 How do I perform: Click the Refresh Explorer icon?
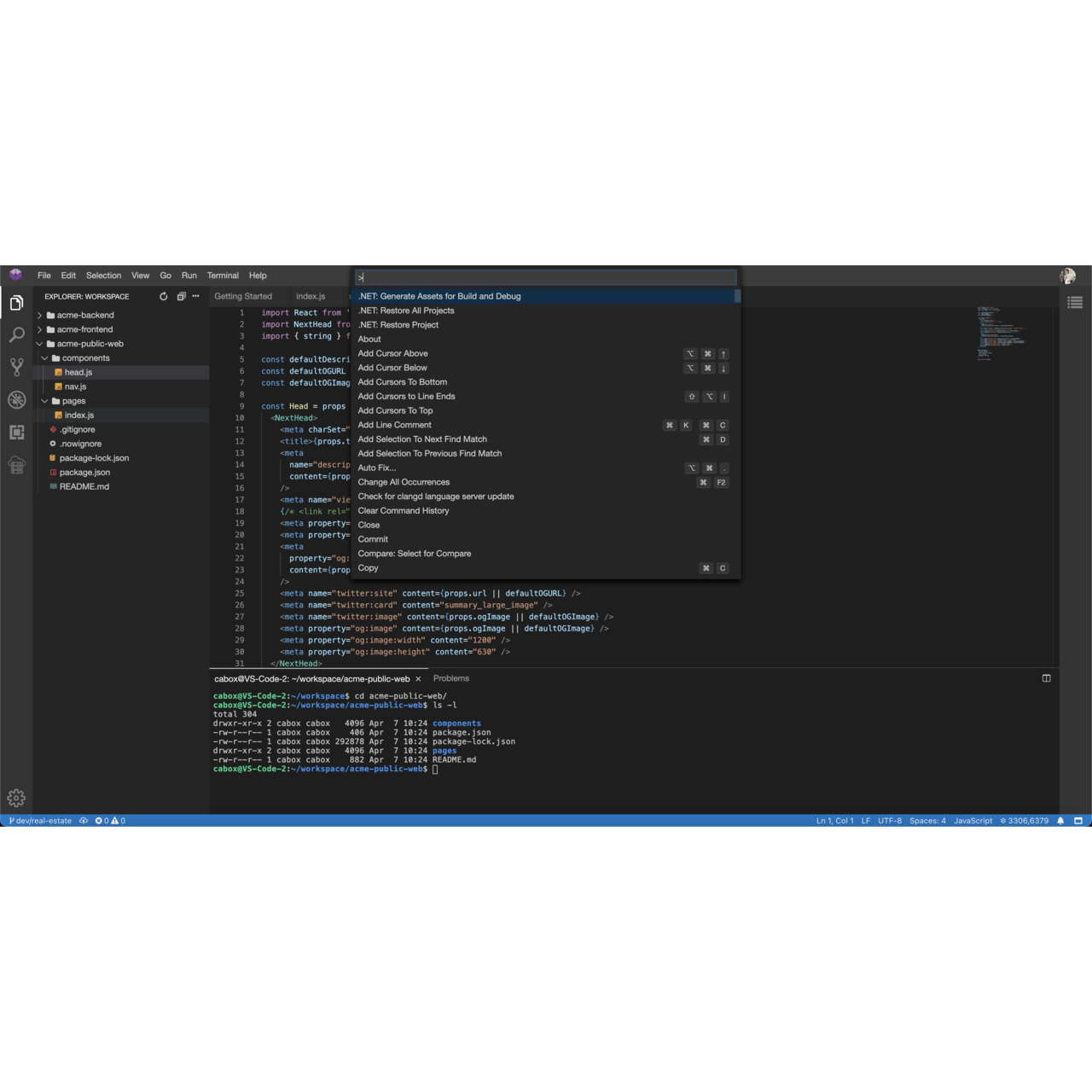[x=163, y=296]
